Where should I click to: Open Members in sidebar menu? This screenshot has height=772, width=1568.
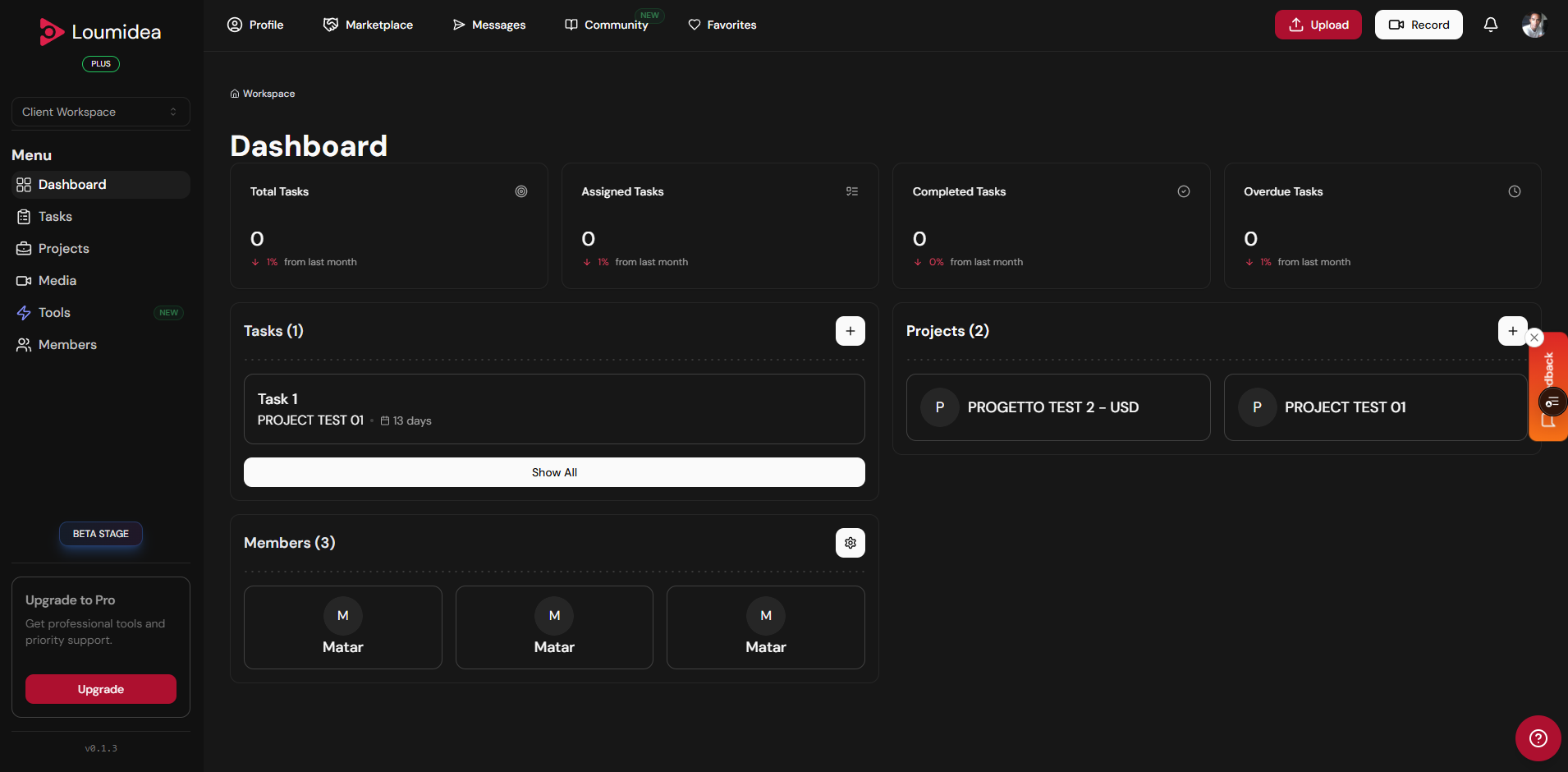(101, 345)
